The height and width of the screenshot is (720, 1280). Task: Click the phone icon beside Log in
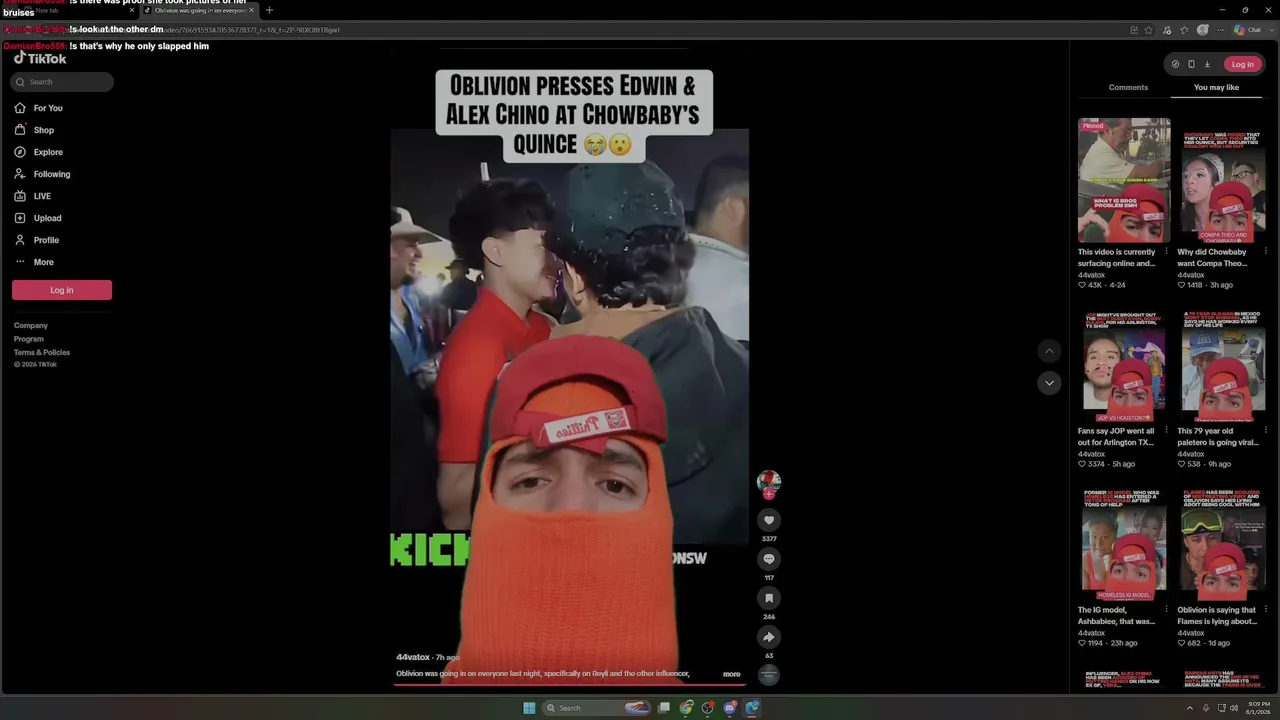(1191, 64)
